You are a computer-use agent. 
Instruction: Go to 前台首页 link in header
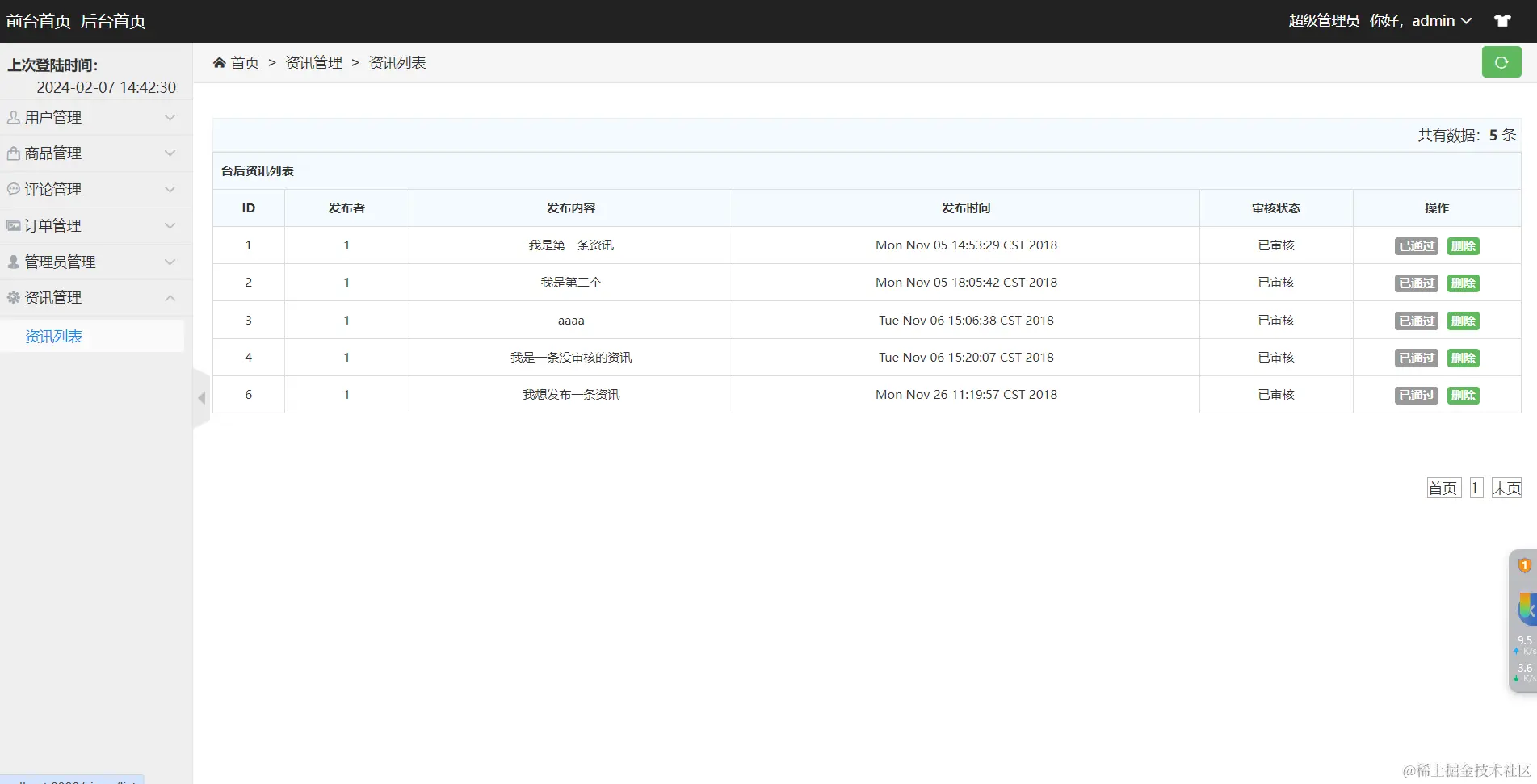[x=38, y=21]
